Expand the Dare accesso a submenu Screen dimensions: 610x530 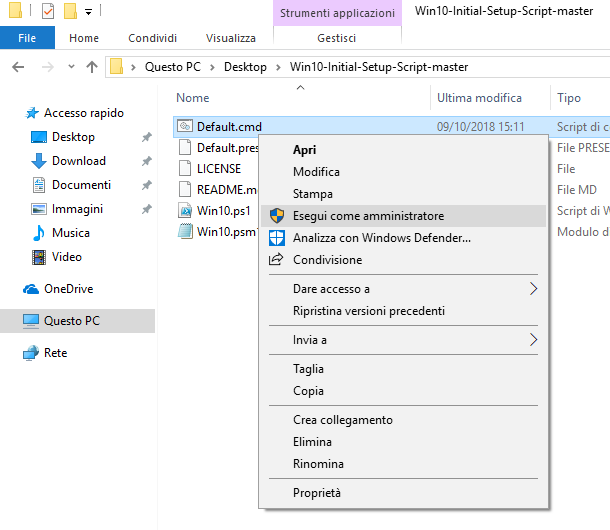point(403,289)
